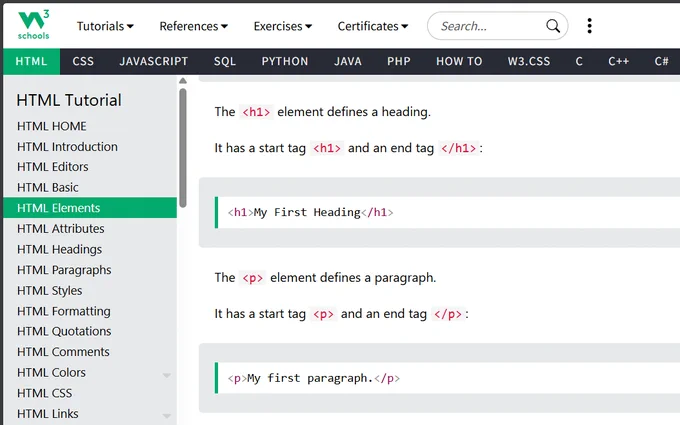The height and width of the screenshot is (425, 680).
Task: Open the Certificates dropdown
Action: [x=373, y=26]
